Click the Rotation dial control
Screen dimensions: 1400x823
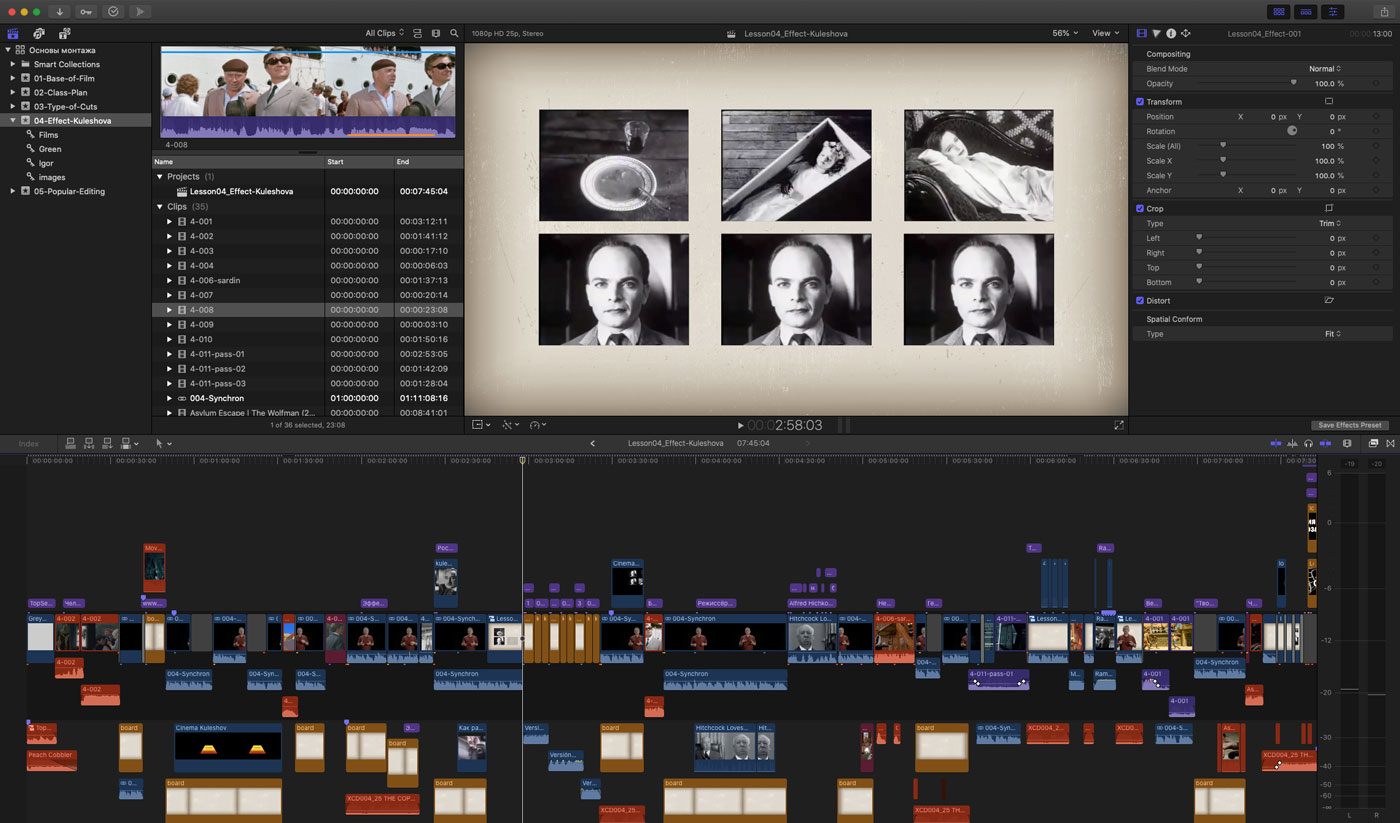1292,131
